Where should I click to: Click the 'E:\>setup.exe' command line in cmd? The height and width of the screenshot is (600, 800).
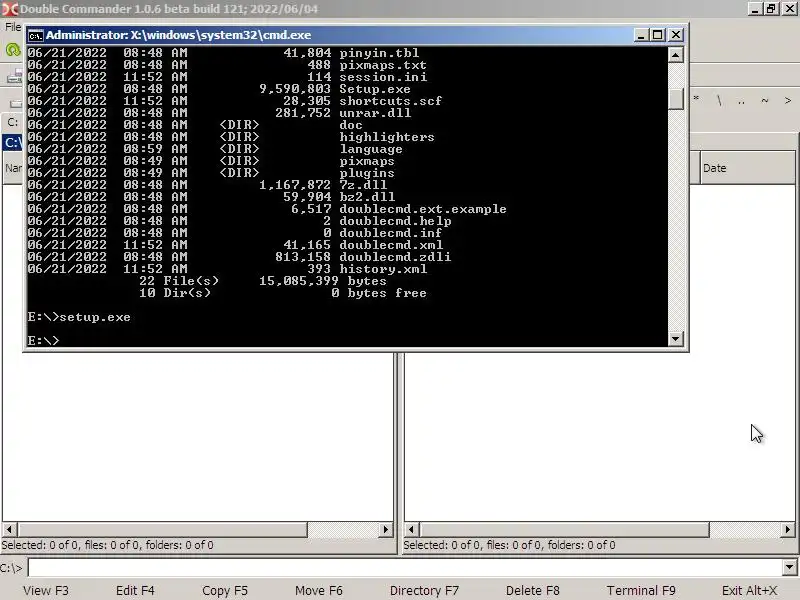pyautogui.click(x=79, y=317)
